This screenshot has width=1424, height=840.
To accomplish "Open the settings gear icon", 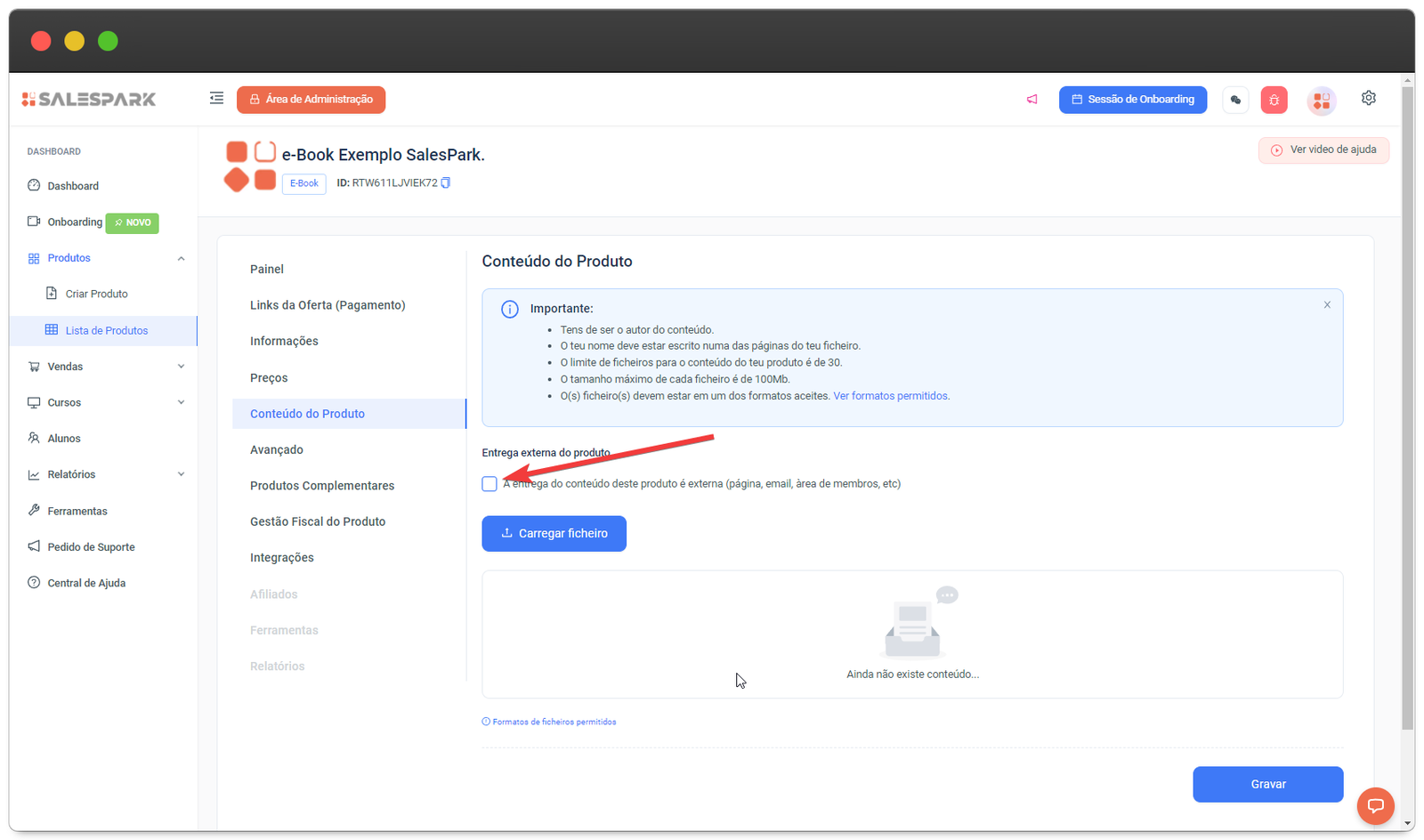I will tap(1368, 98).
